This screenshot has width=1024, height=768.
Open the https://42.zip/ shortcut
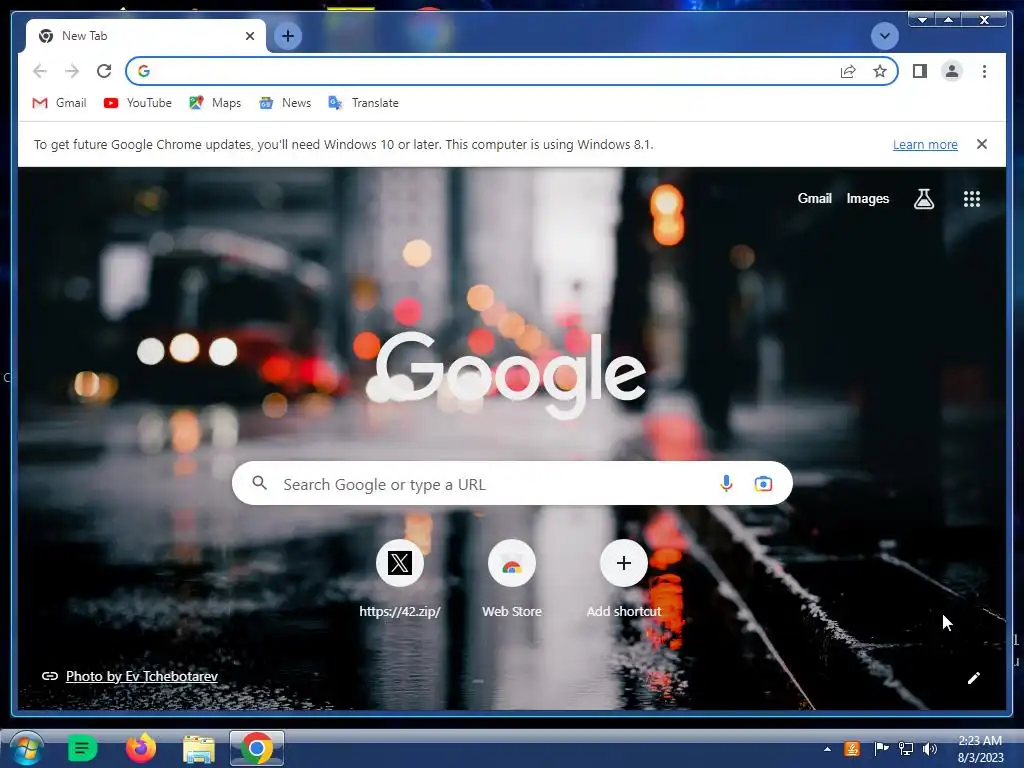pos(400,579)
